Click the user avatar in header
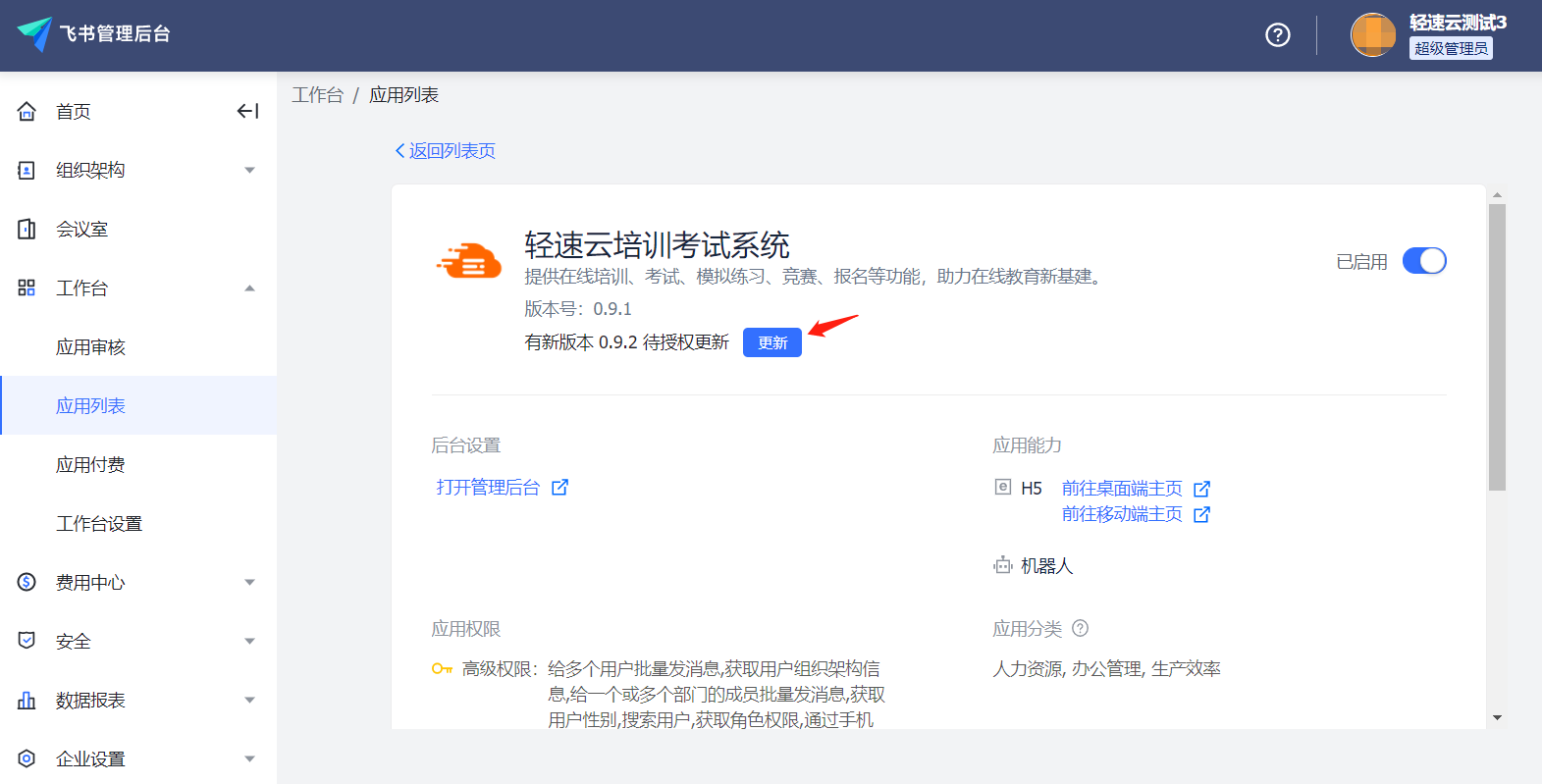This screenshot has height=784, width=1542. coord(1372,35)
